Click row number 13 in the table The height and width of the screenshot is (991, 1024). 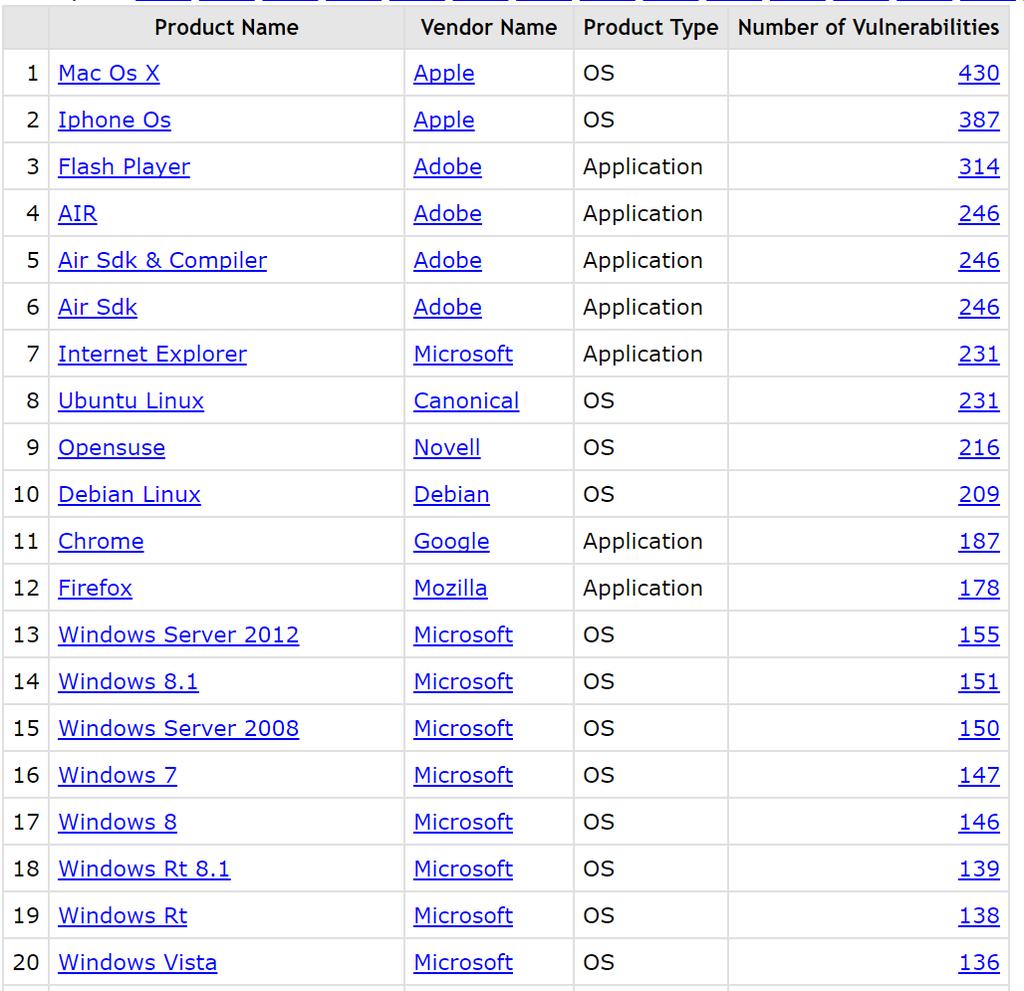click(26, 635)
